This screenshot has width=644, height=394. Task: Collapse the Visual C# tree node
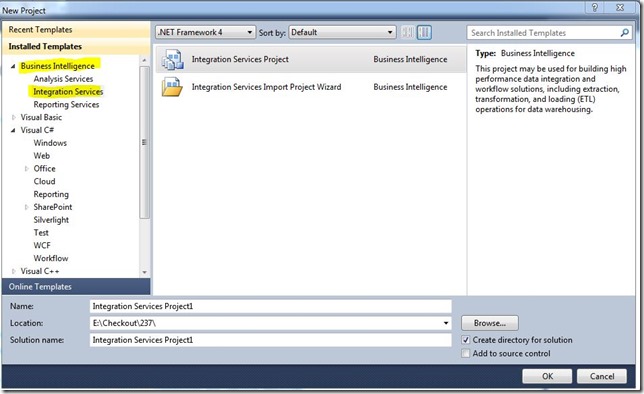[x=13, y=130]
